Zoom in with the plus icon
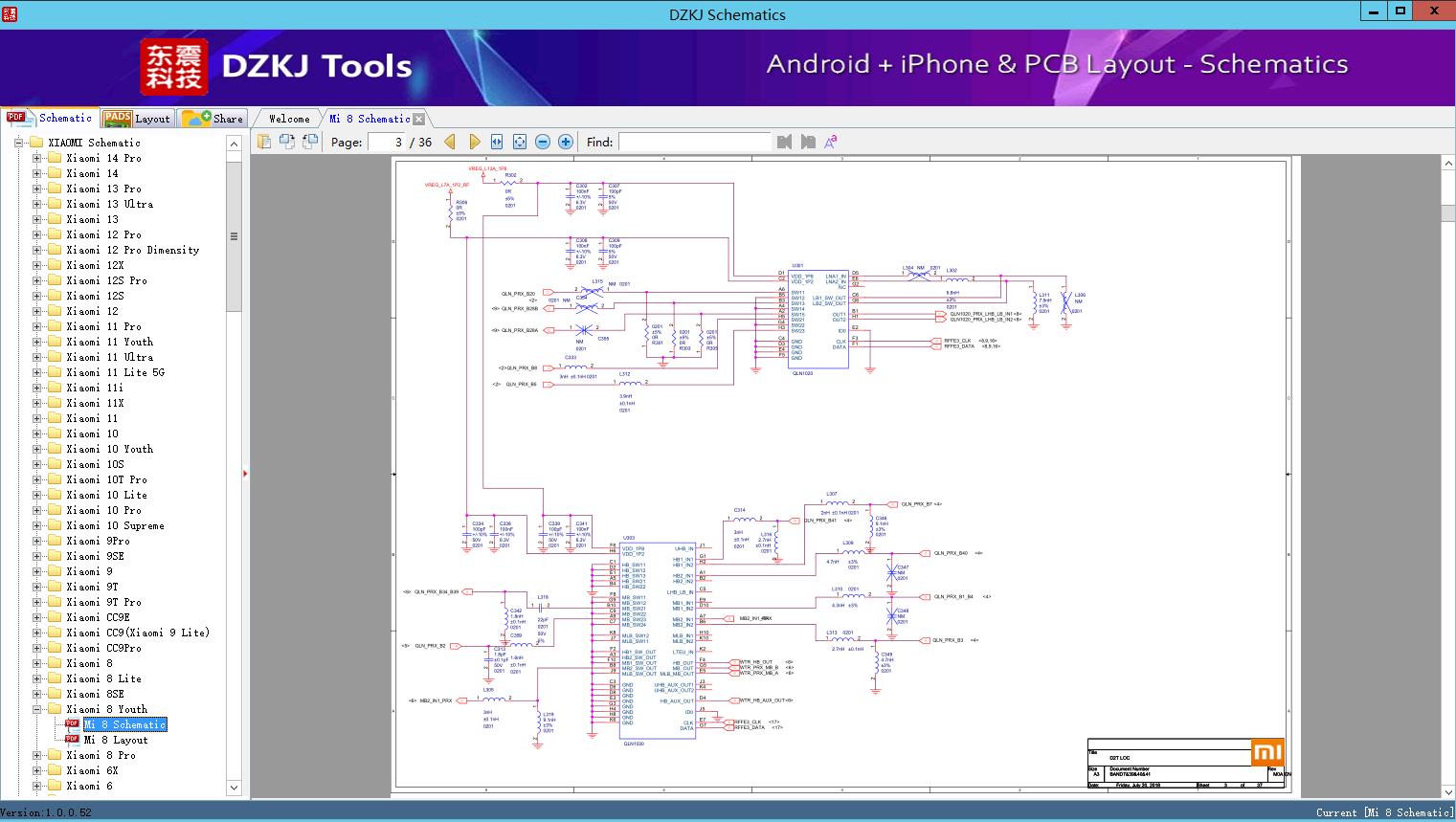 (566, 142)
